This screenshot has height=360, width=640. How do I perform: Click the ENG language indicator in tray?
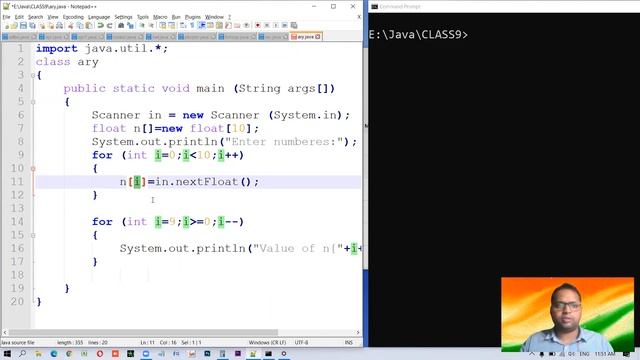(584, 354)
